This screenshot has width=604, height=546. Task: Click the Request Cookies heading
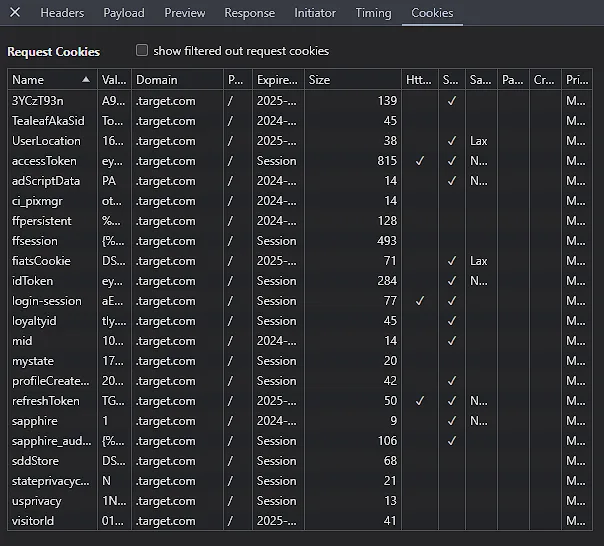pyautogui.click(x=54, y=52)
